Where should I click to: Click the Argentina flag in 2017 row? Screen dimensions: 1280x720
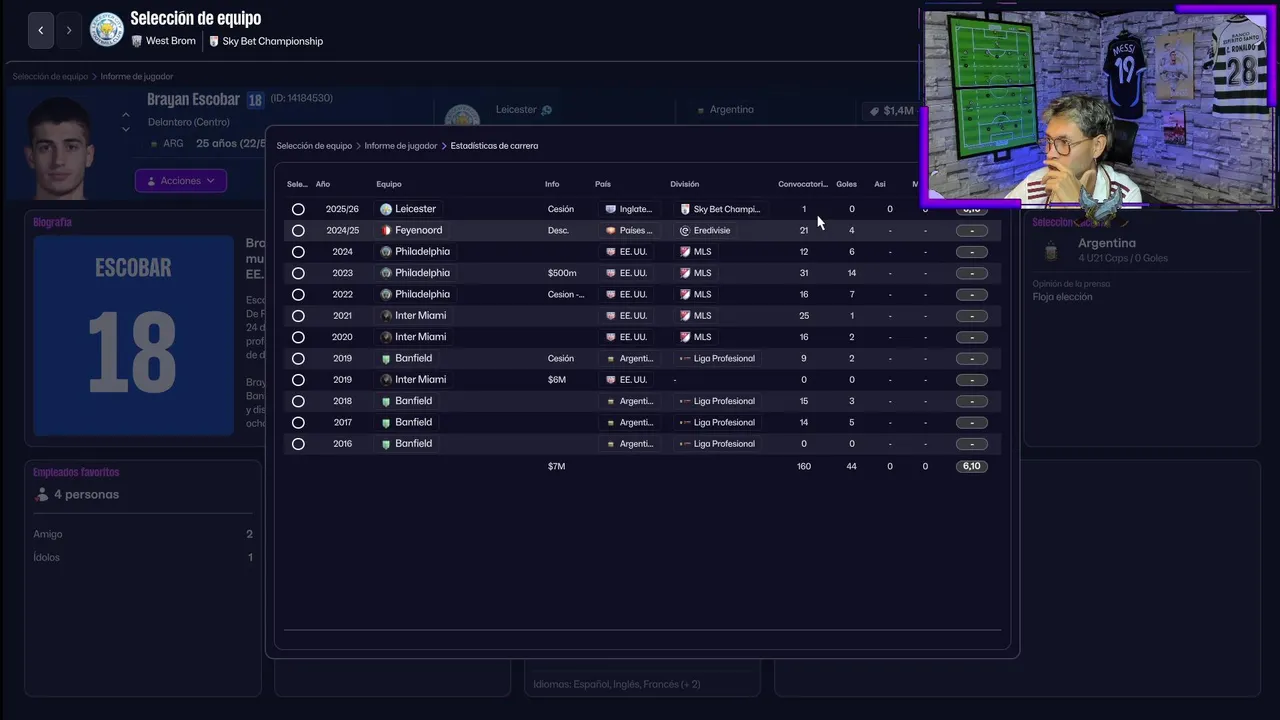tap(610, 422)
